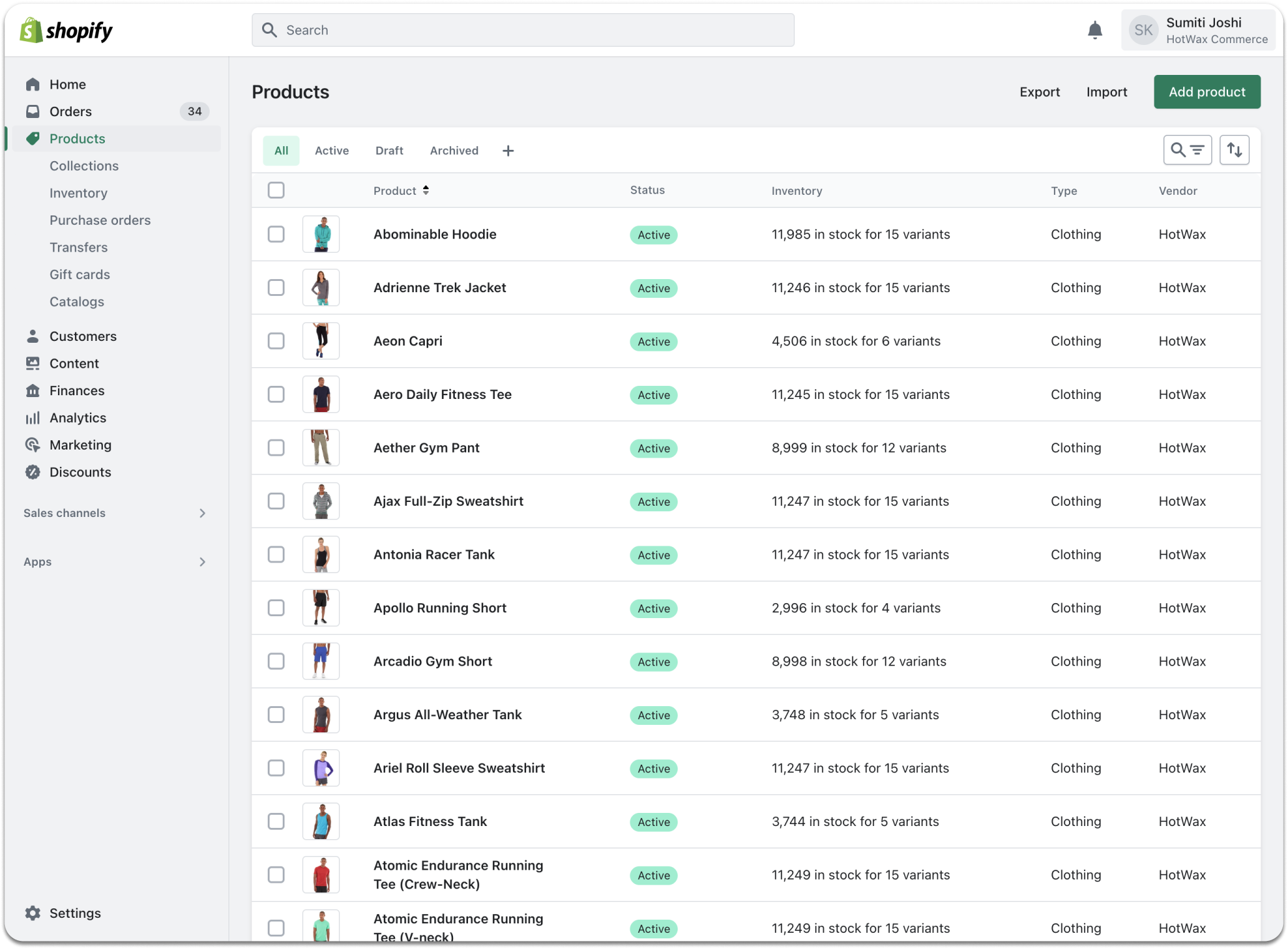Go to Transfers in sidebar

click(79, 247)
